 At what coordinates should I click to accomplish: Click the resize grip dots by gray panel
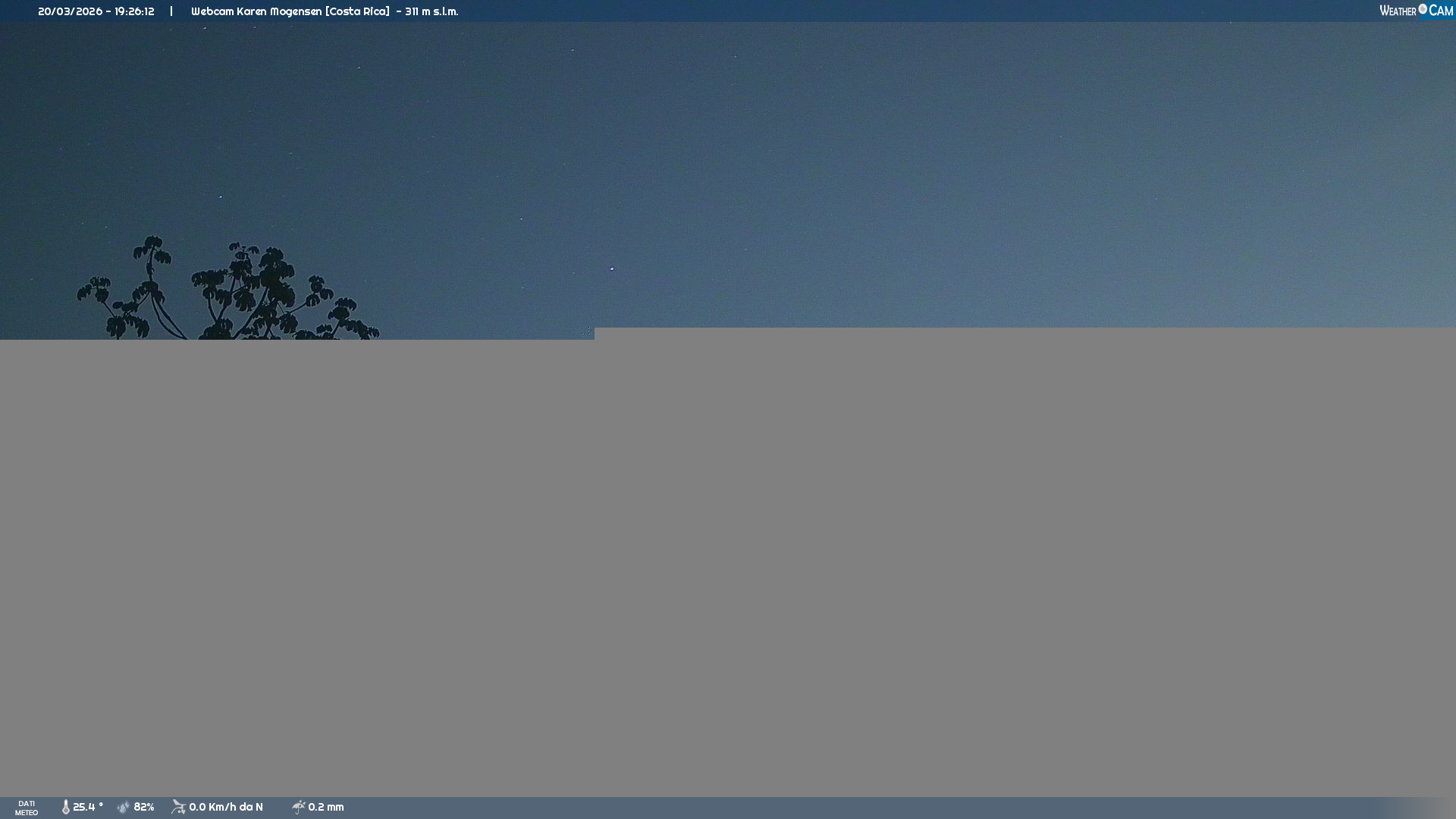(x=587, y=331)
